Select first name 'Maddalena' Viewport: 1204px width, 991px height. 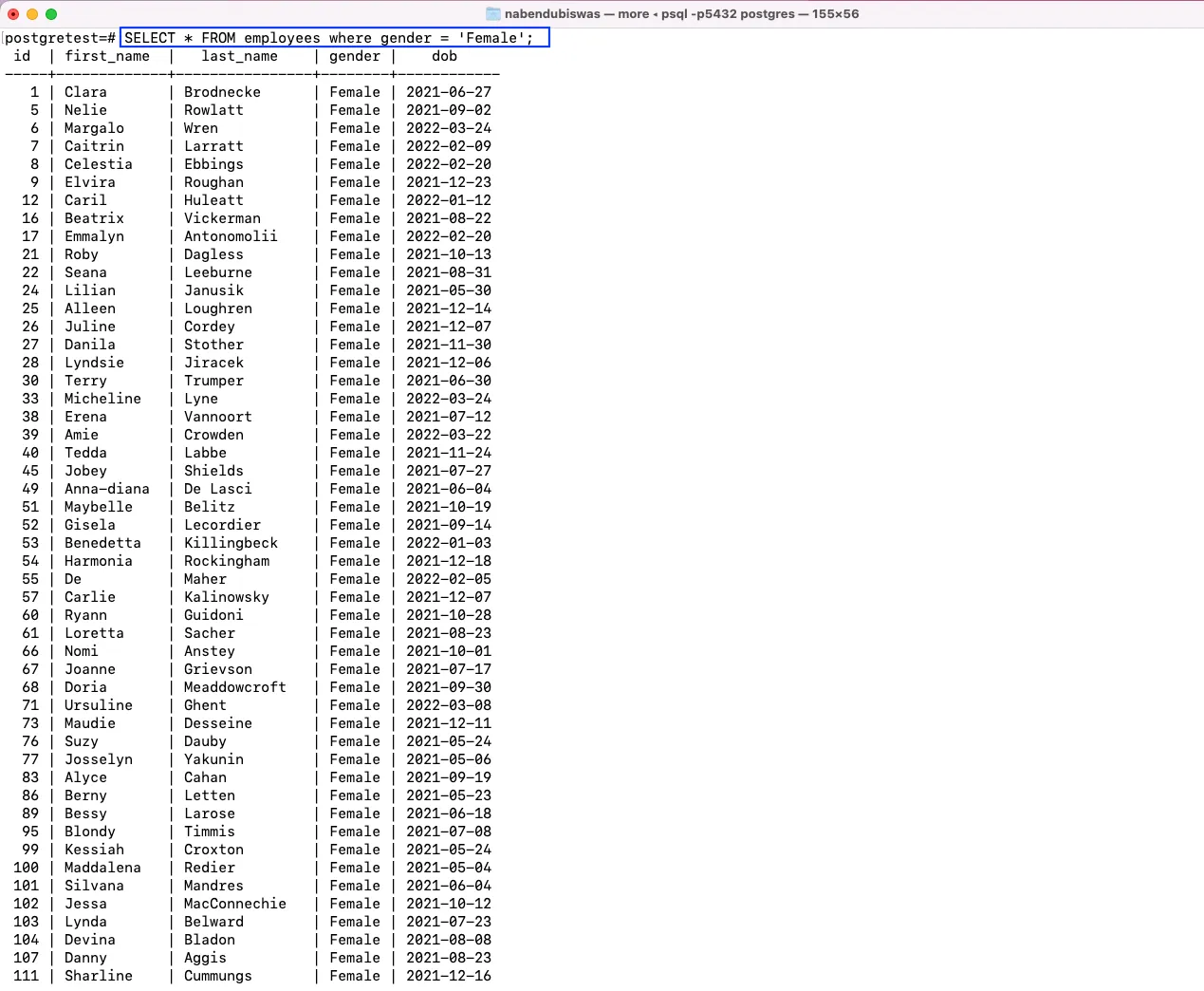pos(102,868)
